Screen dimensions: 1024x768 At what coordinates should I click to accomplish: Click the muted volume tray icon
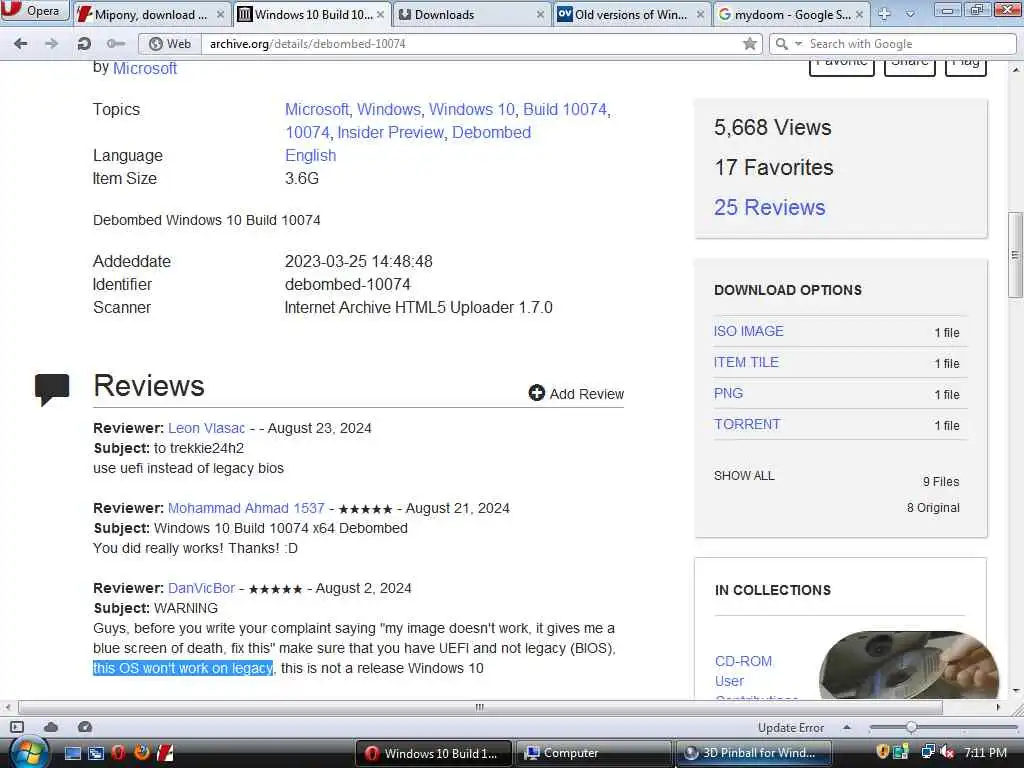pos(947,752)
